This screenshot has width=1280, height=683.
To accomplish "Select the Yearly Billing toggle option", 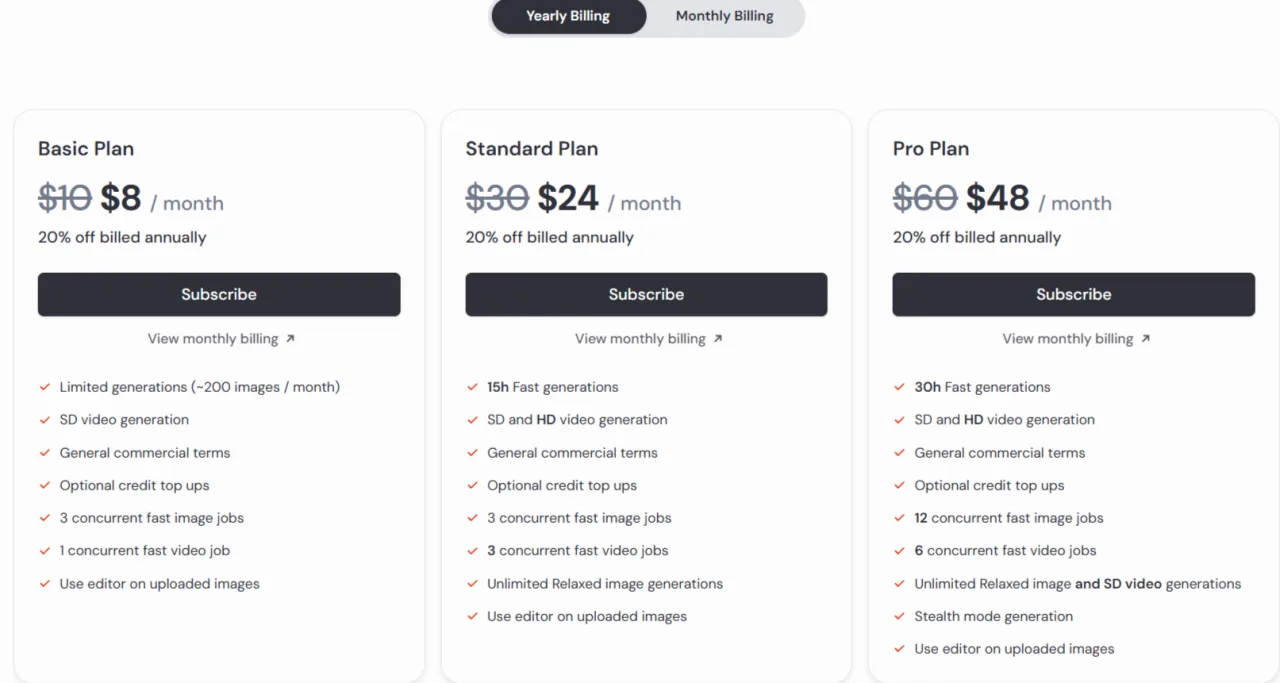I will pyautogui.click(x=568, y=16).
